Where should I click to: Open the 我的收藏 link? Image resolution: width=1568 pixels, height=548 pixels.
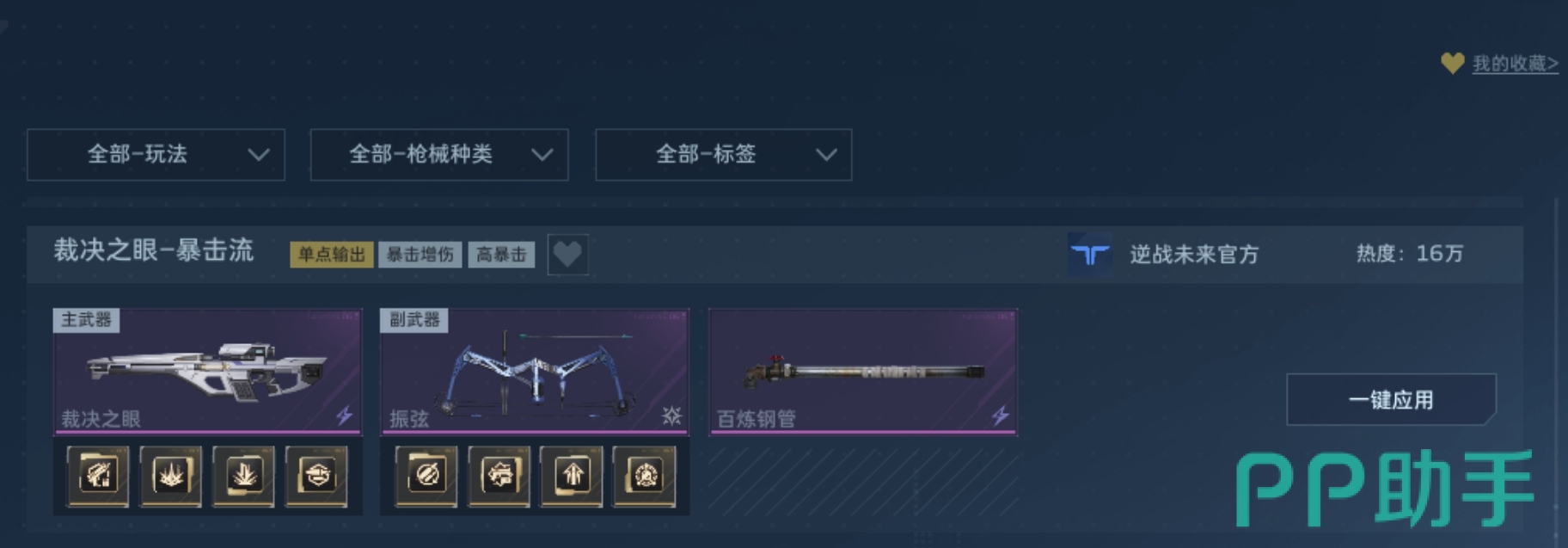pos(1515,64)
